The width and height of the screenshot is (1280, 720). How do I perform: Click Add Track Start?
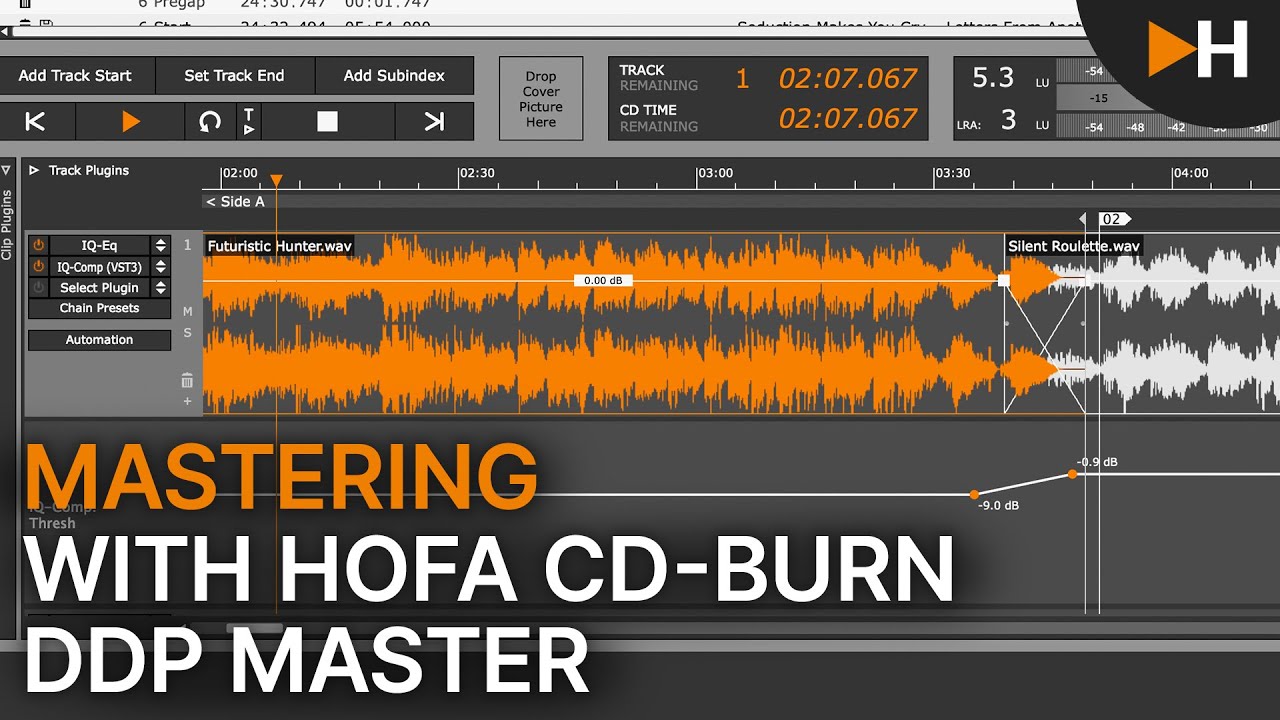pyautogui.click(x=75, y=75)
